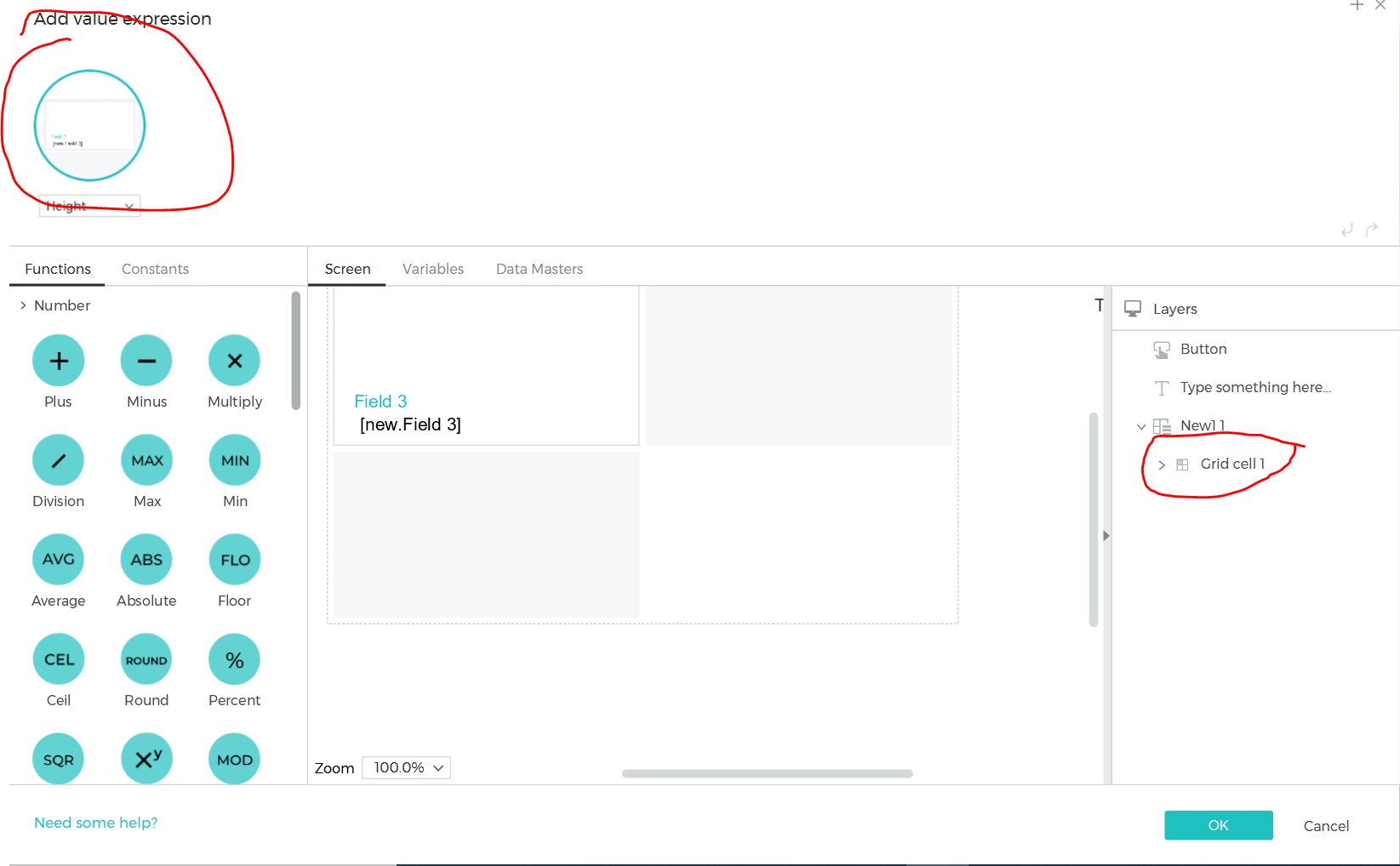Choose the Multiply function
The width and height of the screenshot is (1400, 866).
(x=235, y=361)
